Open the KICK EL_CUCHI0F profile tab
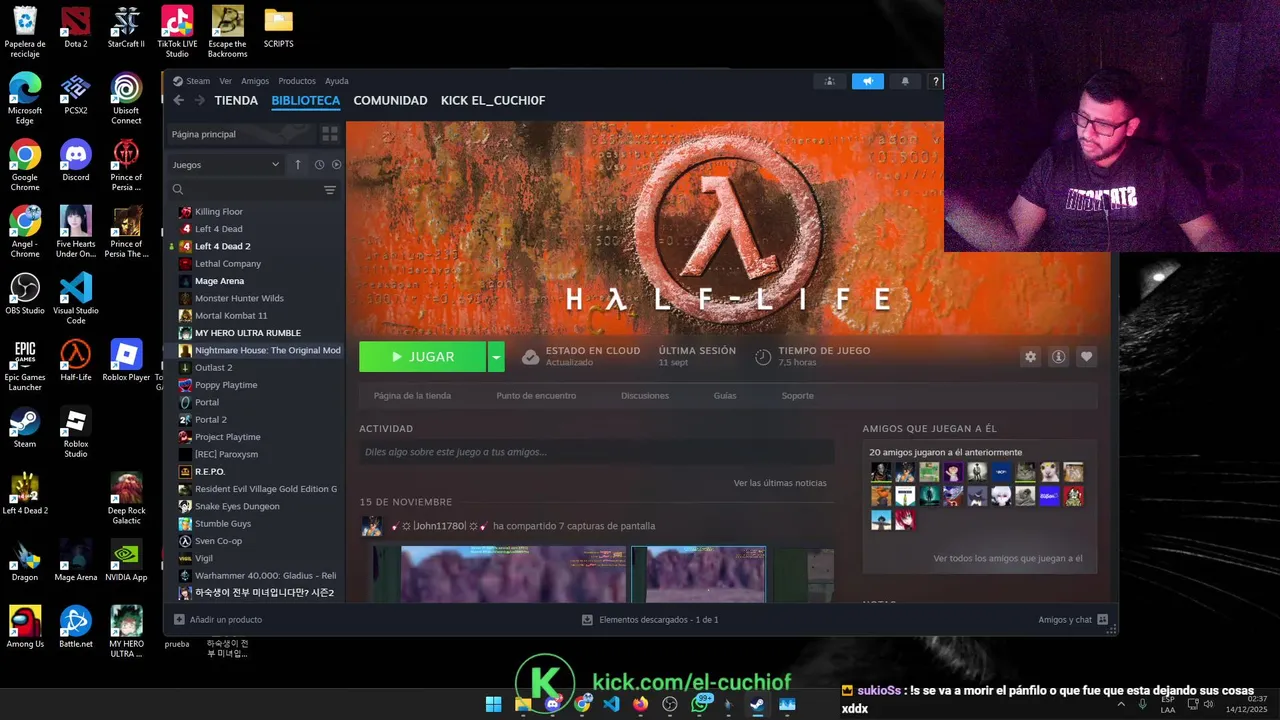Screen dimensions: 1280x720 [493, 100]
